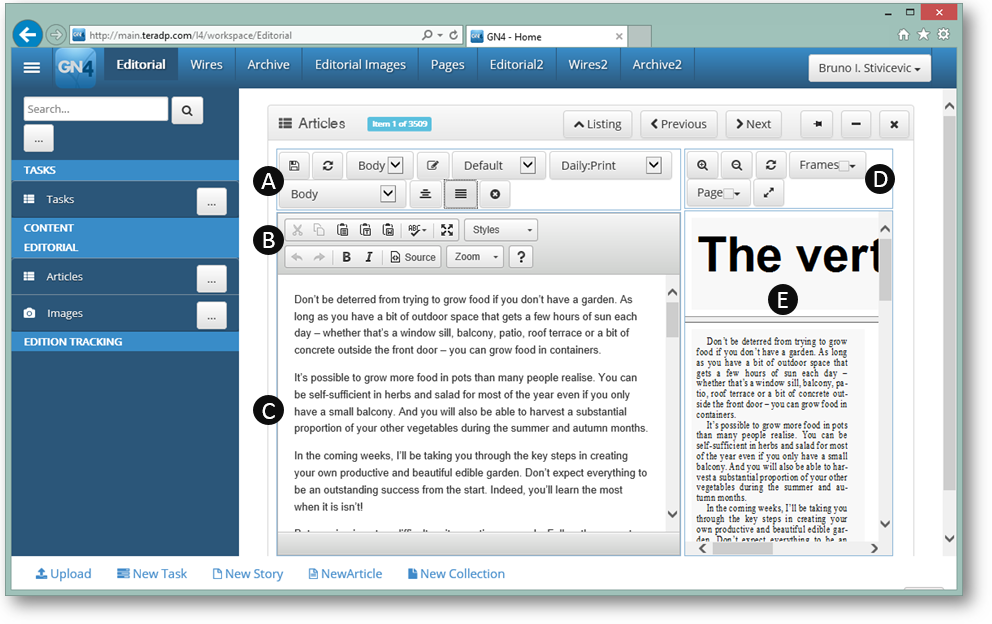
Task: Switch to the Editorial2 tab
Action: [x=516, y=65]
